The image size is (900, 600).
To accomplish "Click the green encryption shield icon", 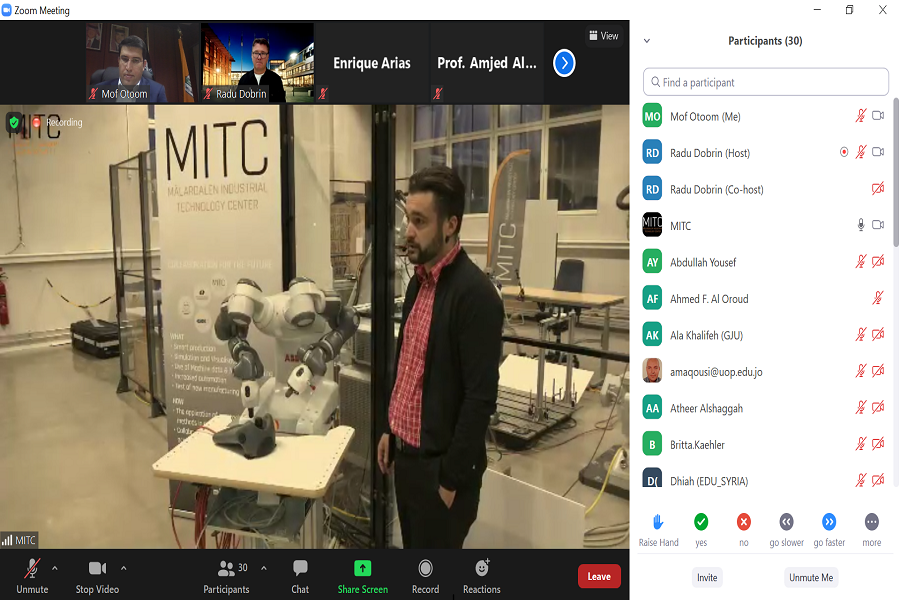I will pos(14,122).
